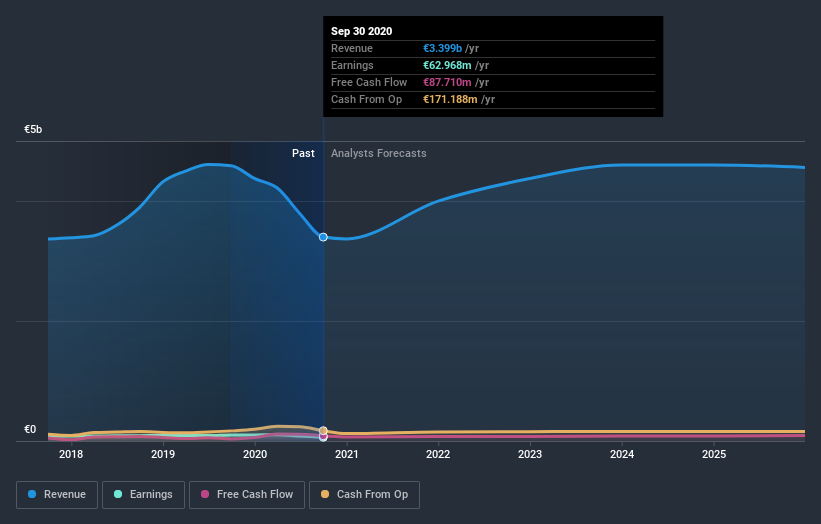
Task: Click the €3.399b revenue value in tooltip
Action: click(x=442, y=48)
